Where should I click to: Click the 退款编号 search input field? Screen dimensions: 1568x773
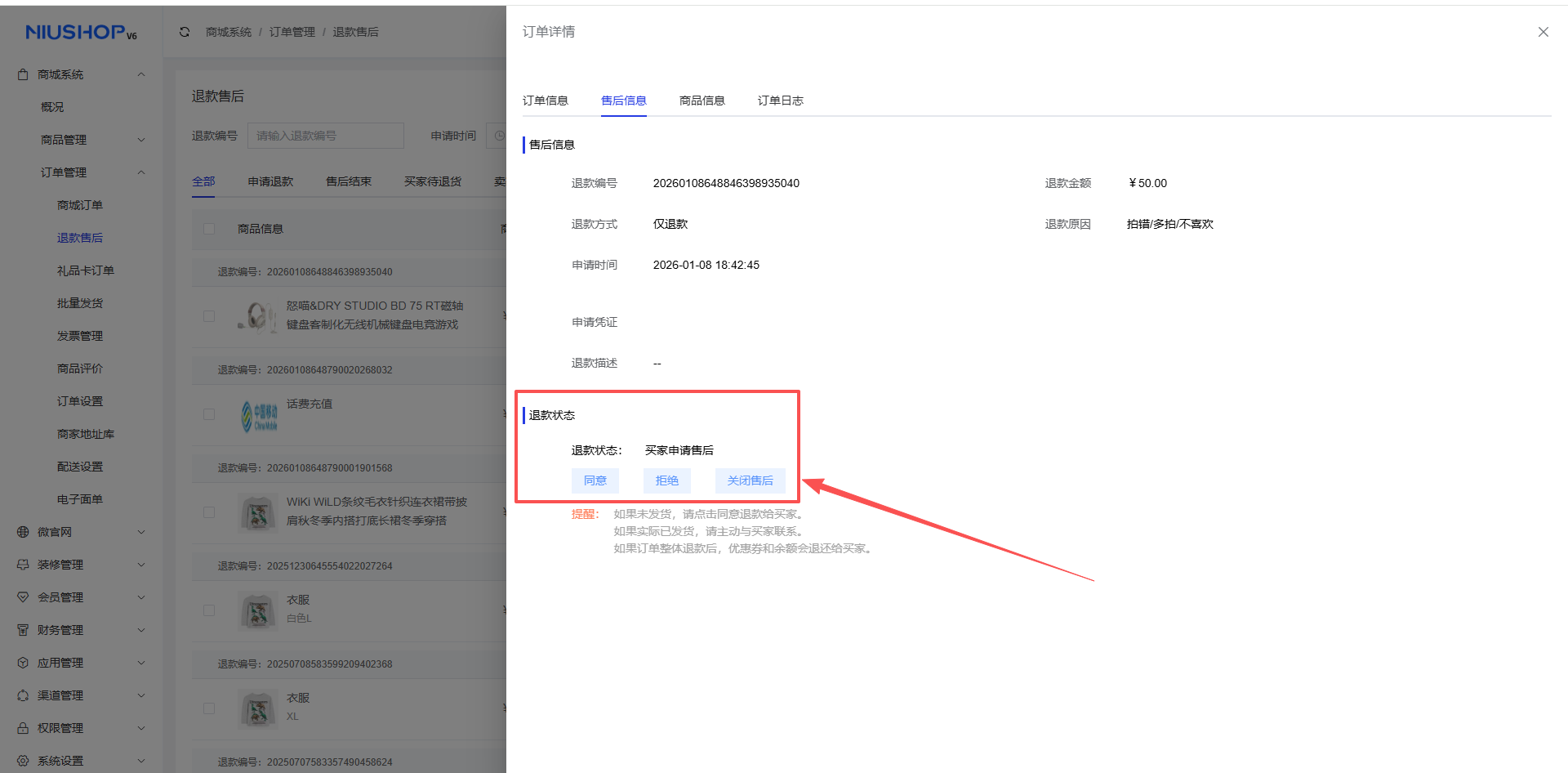coord(325,136)
